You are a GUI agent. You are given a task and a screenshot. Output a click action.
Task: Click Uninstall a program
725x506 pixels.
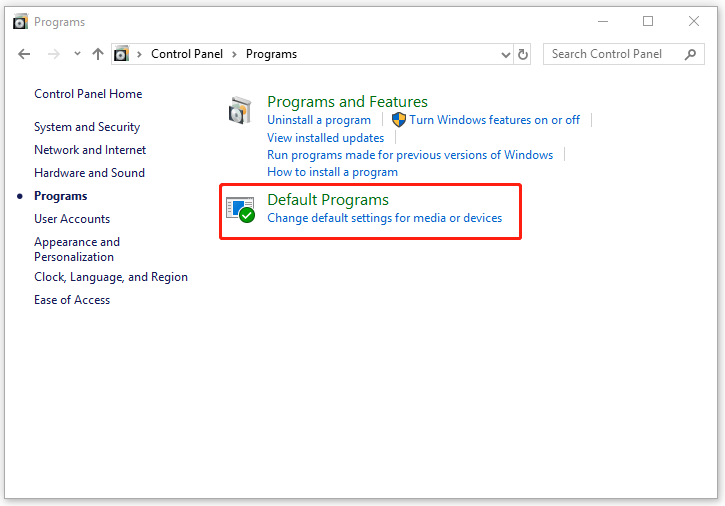point(319,120)
